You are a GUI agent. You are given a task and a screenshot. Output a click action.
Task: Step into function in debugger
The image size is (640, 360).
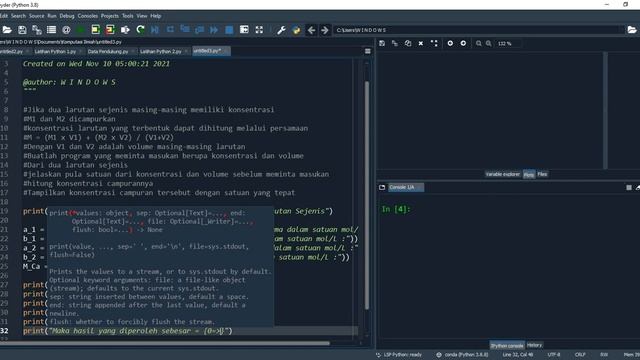[x=185, y=30]
